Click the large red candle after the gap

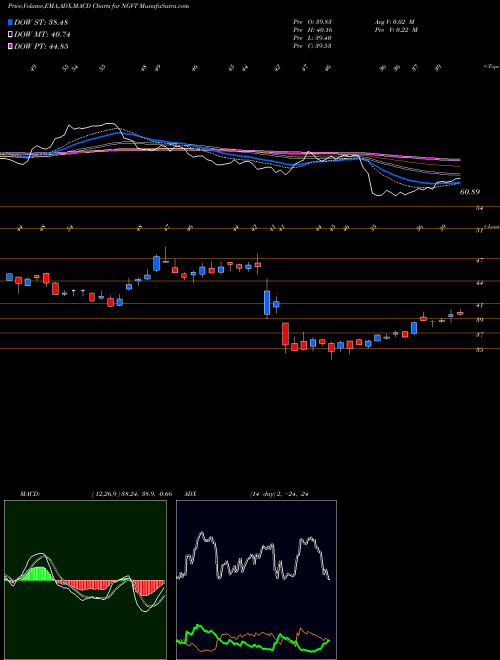click(285, 334)
